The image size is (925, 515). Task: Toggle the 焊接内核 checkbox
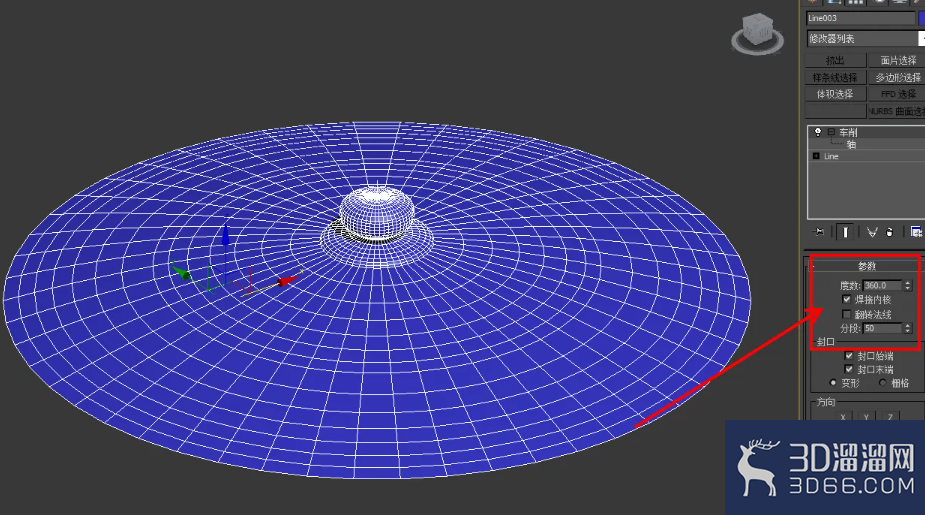pos(847,300)
